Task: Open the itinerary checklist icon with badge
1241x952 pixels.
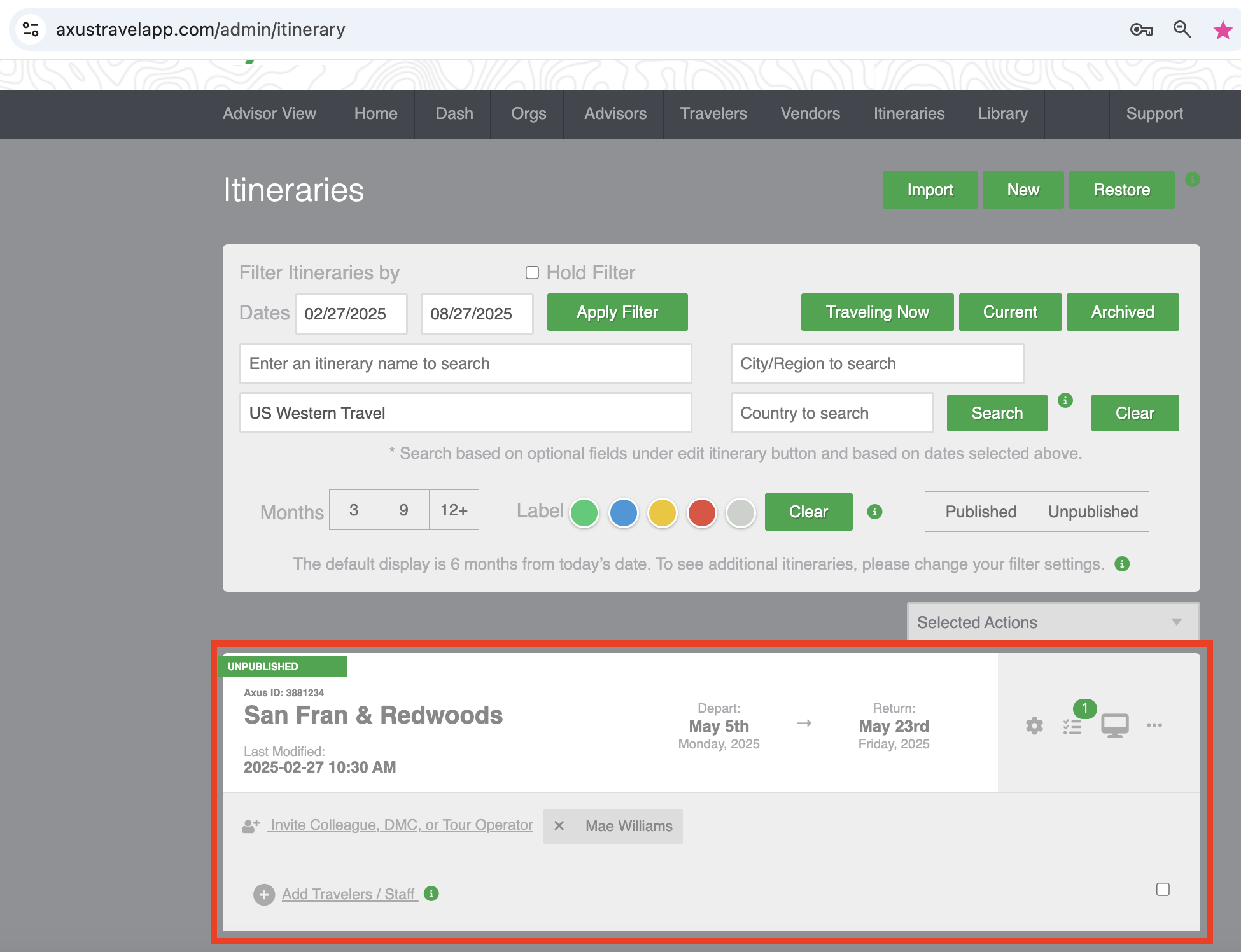Action: pos(1073,725)
